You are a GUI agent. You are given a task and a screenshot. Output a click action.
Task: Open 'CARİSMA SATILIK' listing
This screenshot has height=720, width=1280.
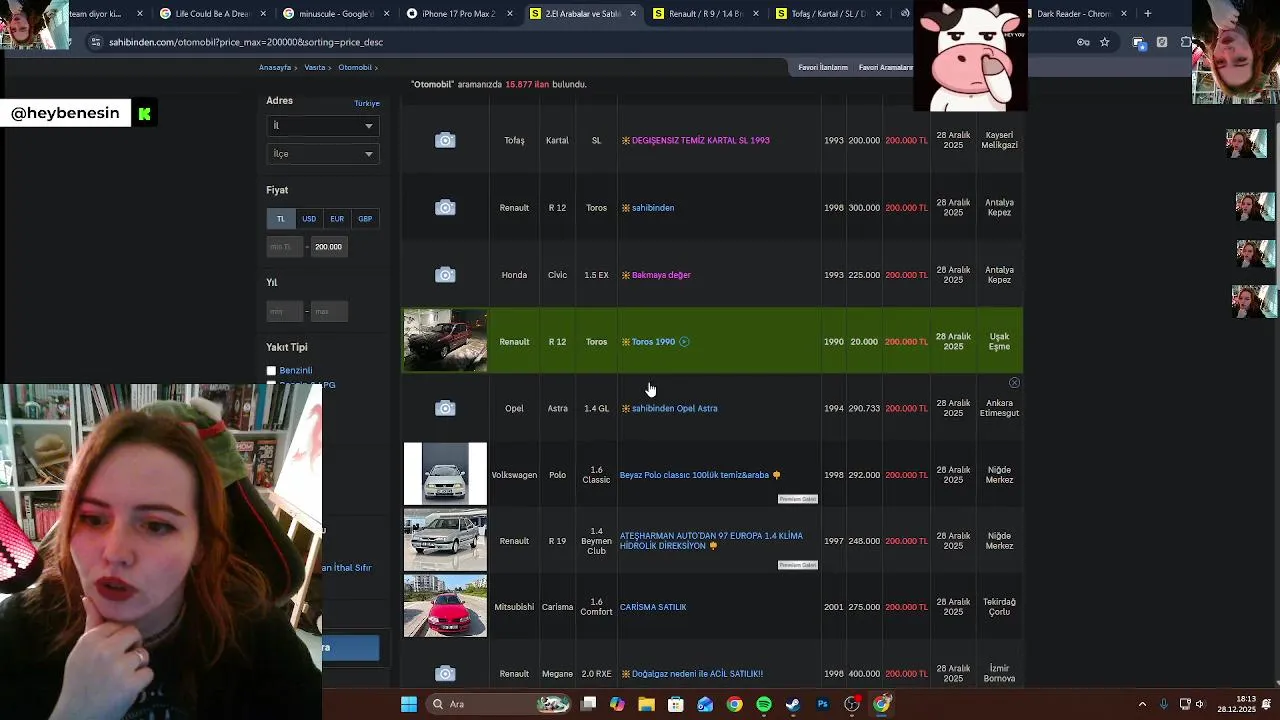(x=653, y=607)
